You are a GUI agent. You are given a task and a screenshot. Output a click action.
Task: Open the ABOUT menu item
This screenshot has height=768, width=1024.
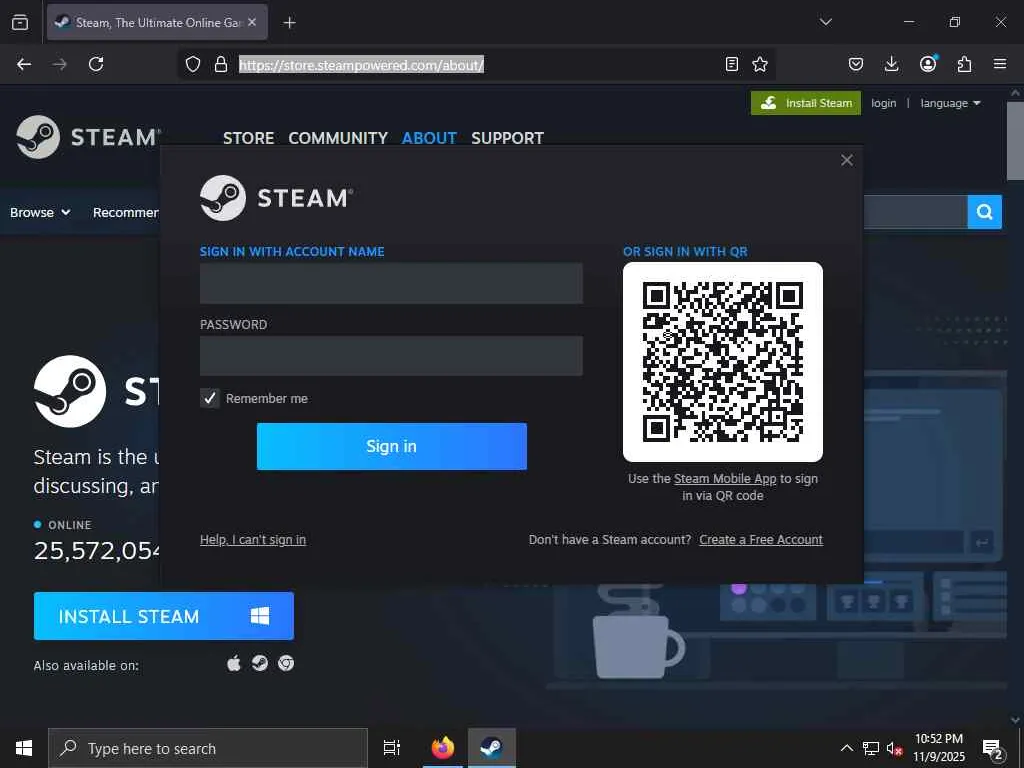(x=429, y=138)
